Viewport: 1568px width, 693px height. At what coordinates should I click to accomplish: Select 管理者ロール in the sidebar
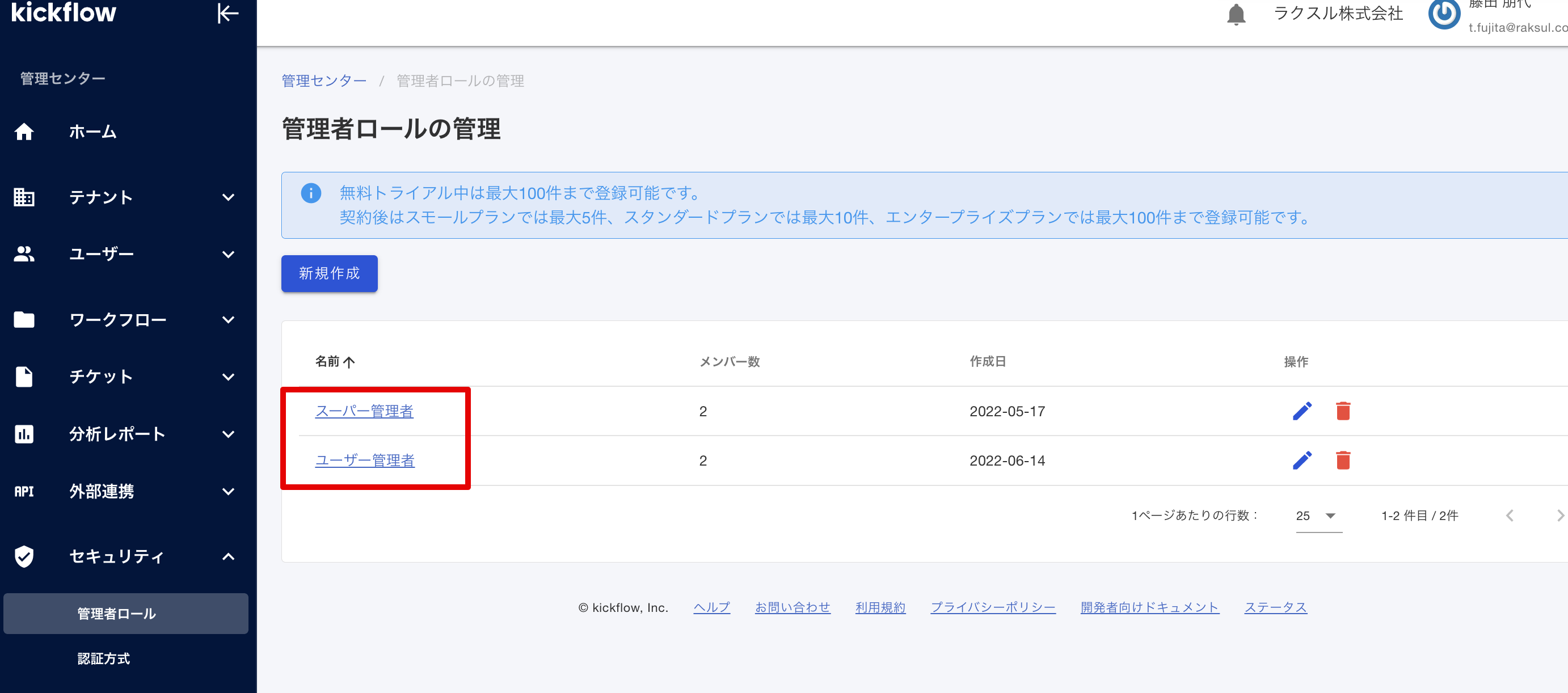tap(117, 613)
